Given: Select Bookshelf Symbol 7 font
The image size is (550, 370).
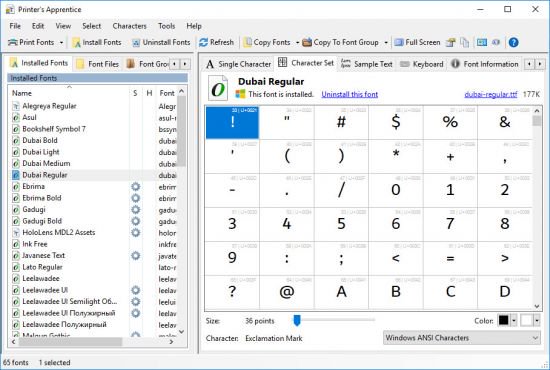Looking at the screenshot, I should pyautogui.click(x=54, y=129).
